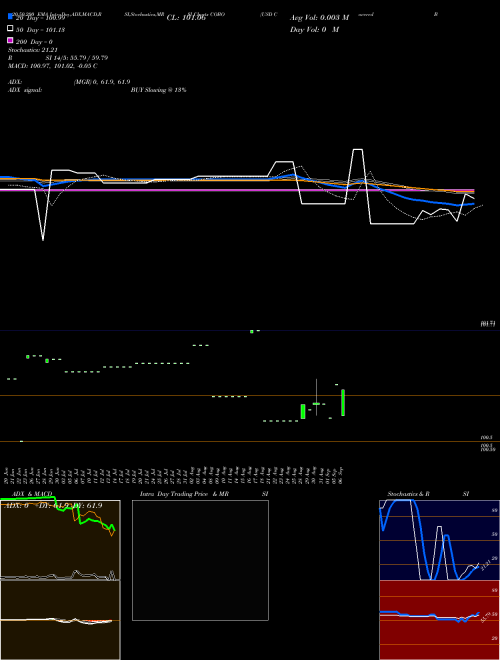500x660 pixels.
Task: Click the 'Avg Vol: 0.003 M' text
Action: point(319,18)
